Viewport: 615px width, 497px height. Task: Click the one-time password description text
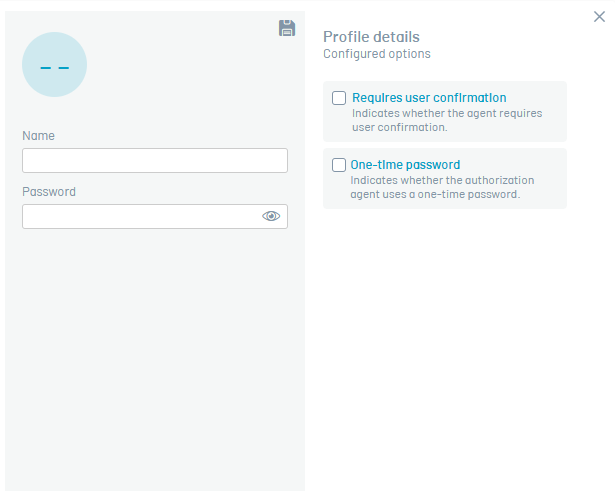coord(441,187)
